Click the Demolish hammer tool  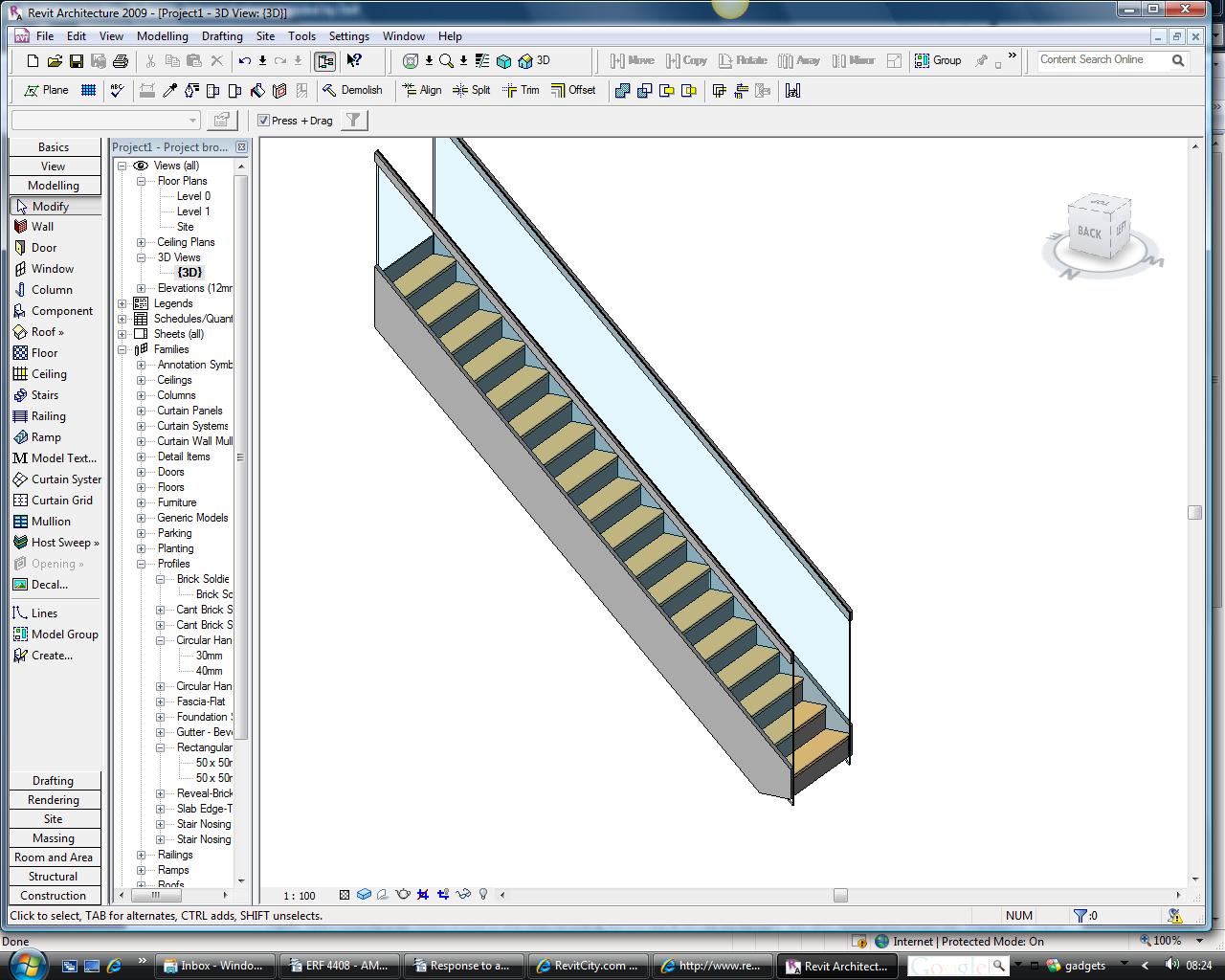point(351,90)
